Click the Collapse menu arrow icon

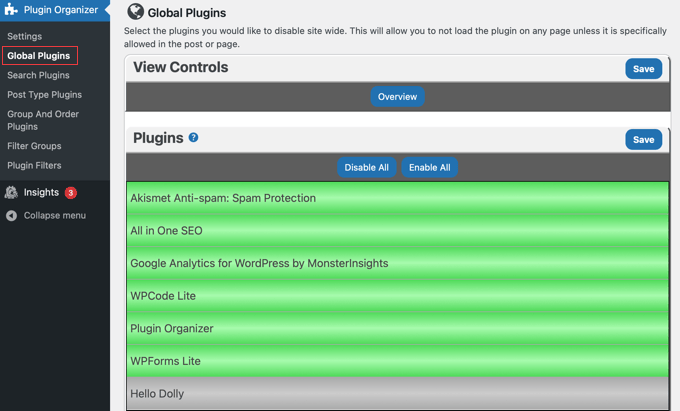pos(12,215)
